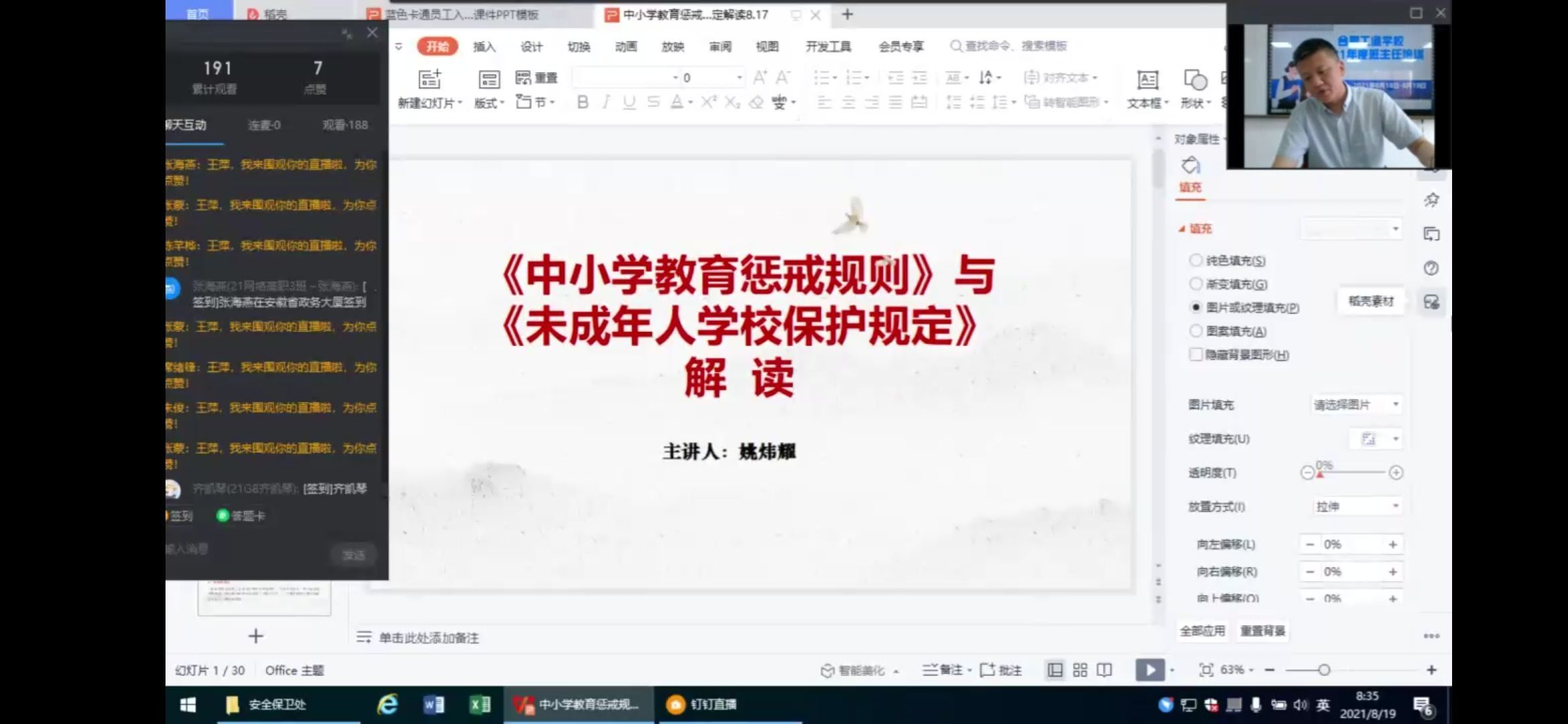Click the Shapes (形状) icon

coord(1195,81)
